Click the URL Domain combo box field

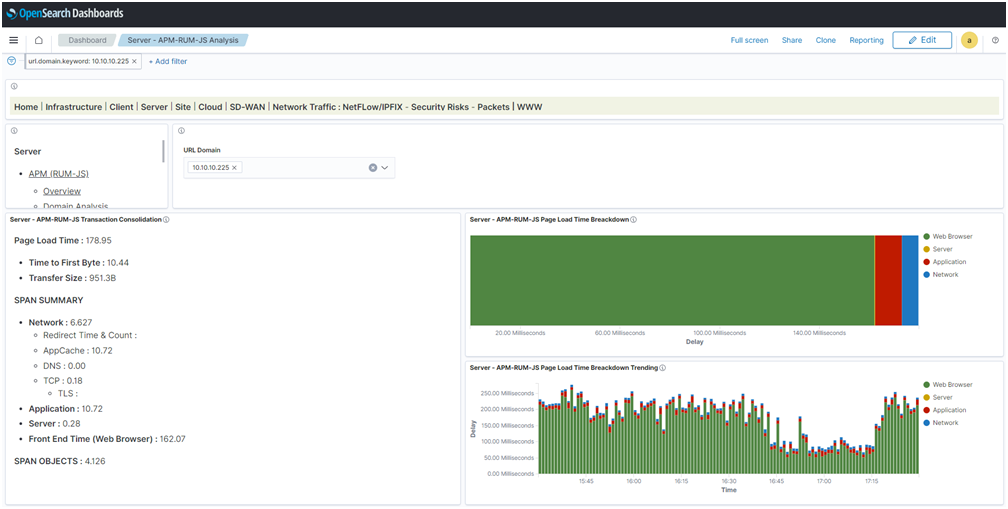(289, 168)
